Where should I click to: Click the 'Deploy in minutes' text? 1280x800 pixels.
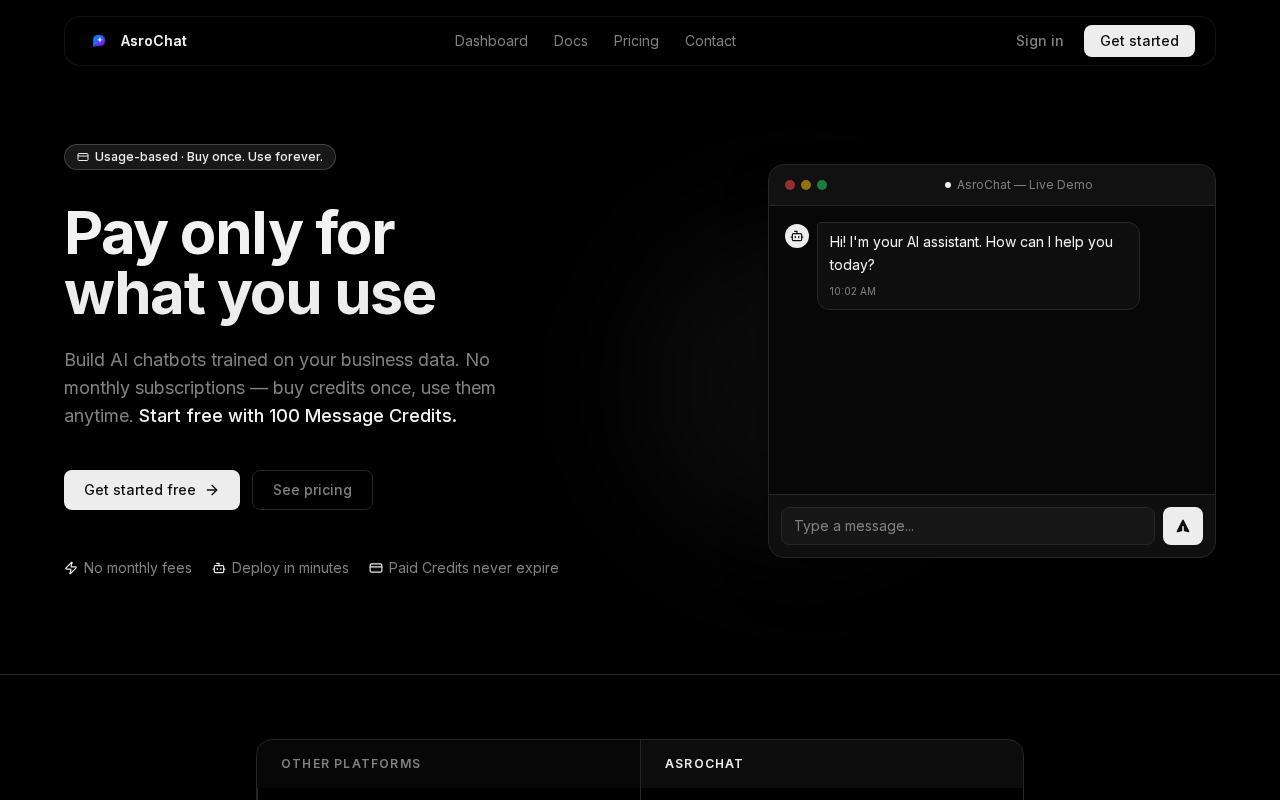point(290,568)
